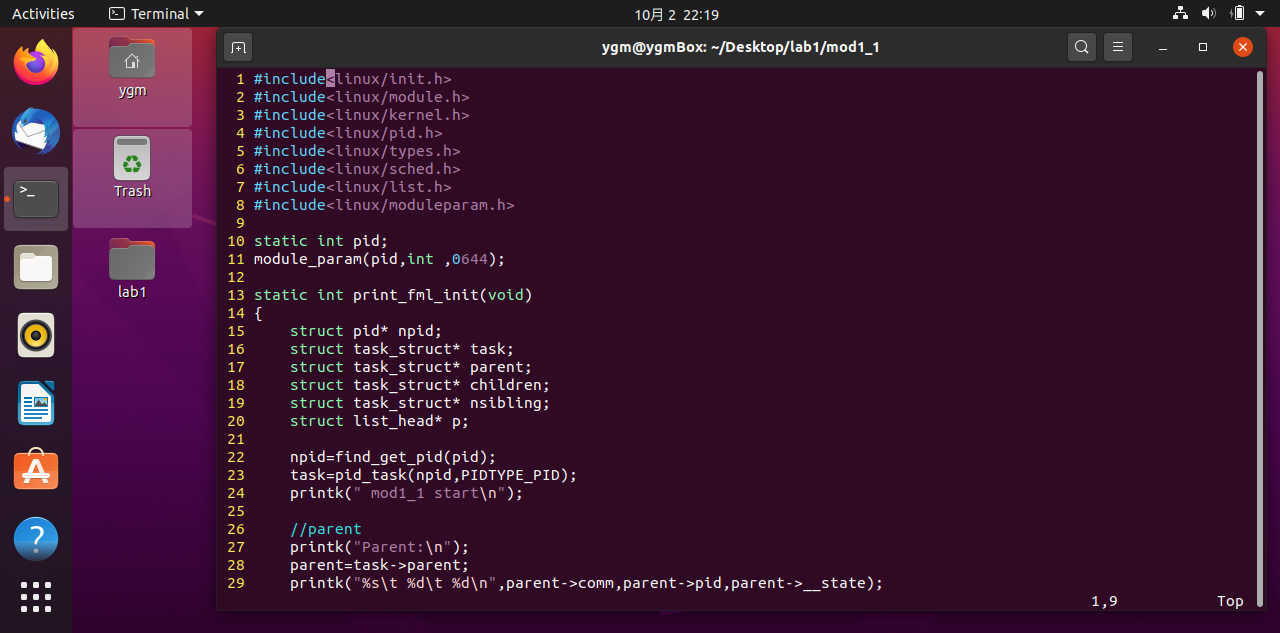Click on #include<linux/module.h> line
Viewport: 1280px width, 633px height.
point(361,97)
